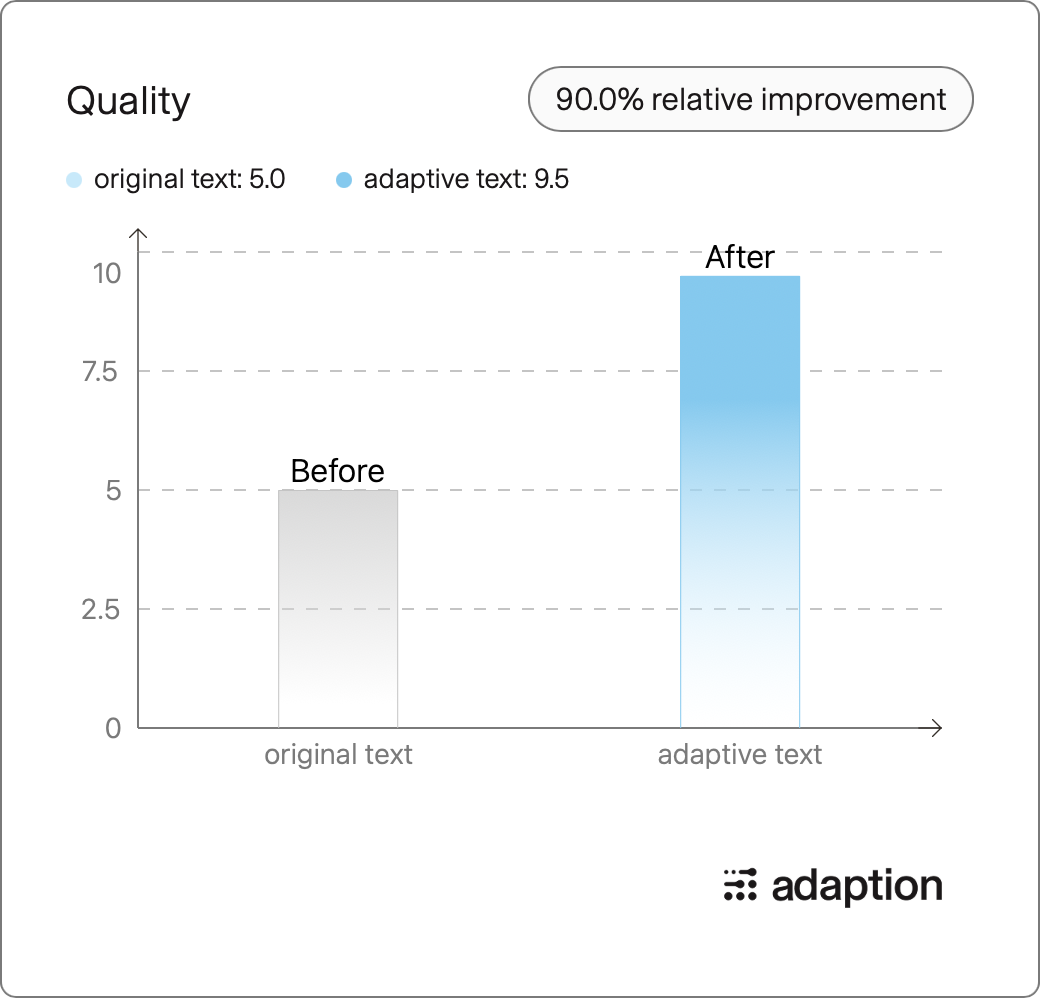Viewport: 1040px width, 998px height.
Task: Click the adaption brand wordmark text
Action: [857, 886]
